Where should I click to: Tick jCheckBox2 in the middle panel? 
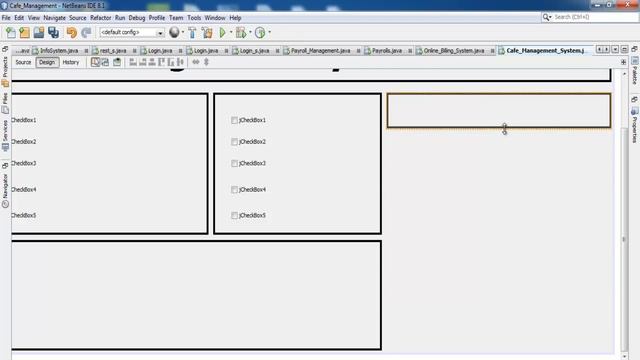pos(234,142)
